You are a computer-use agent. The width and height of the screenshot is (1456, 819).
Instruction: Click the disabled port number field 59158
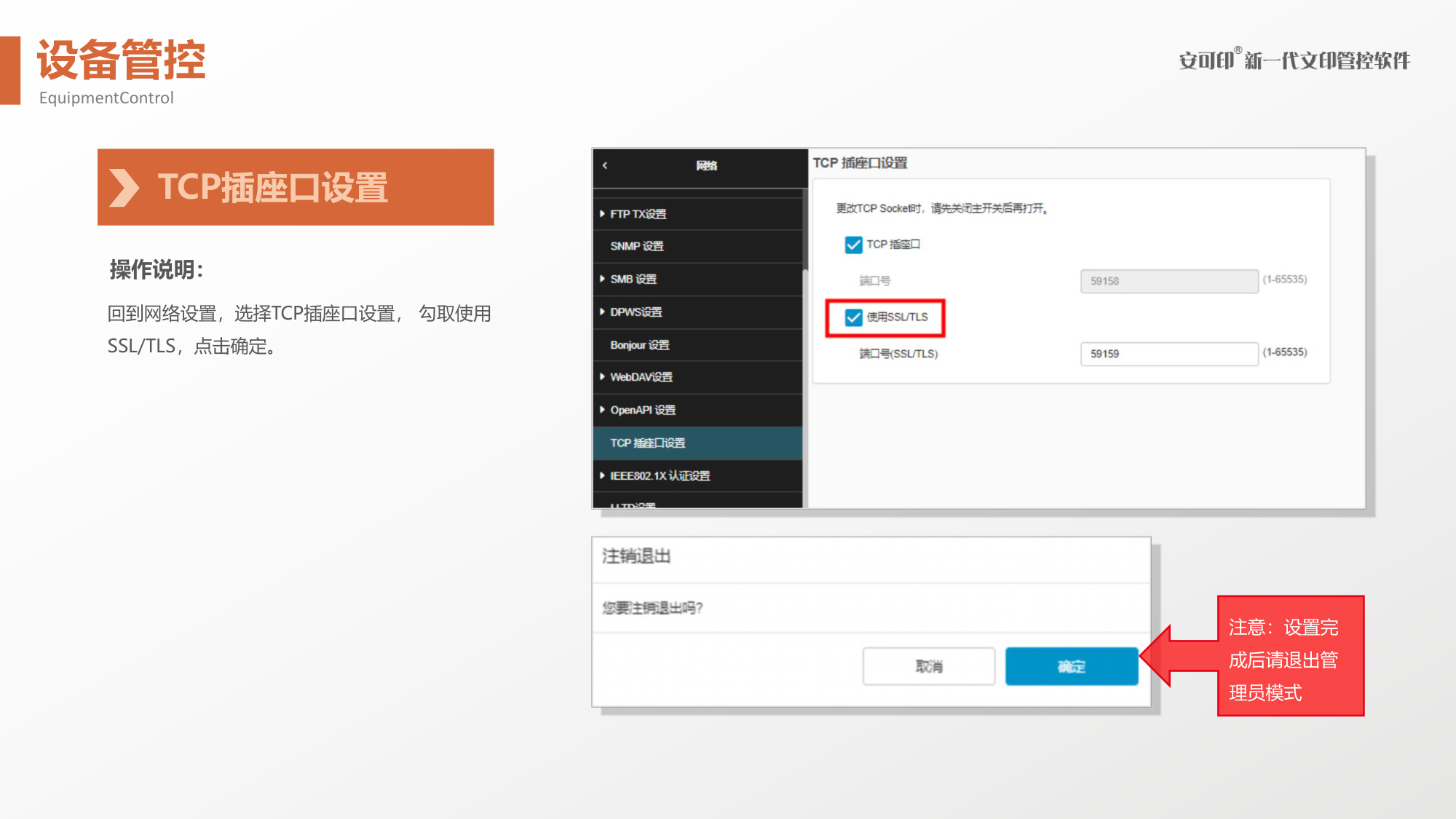coord(1169,281)
